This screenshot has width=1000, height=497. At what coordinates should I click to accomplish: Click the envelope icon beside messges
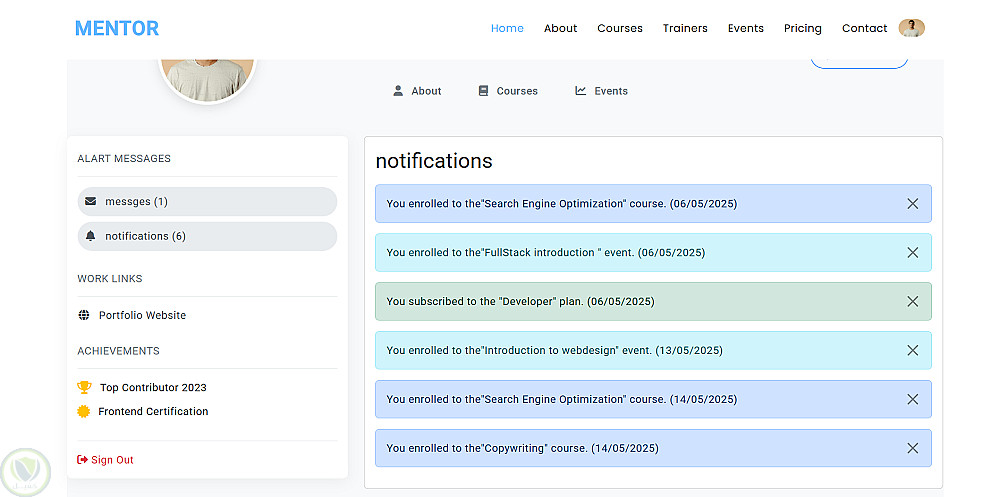(x=91, y=201)
